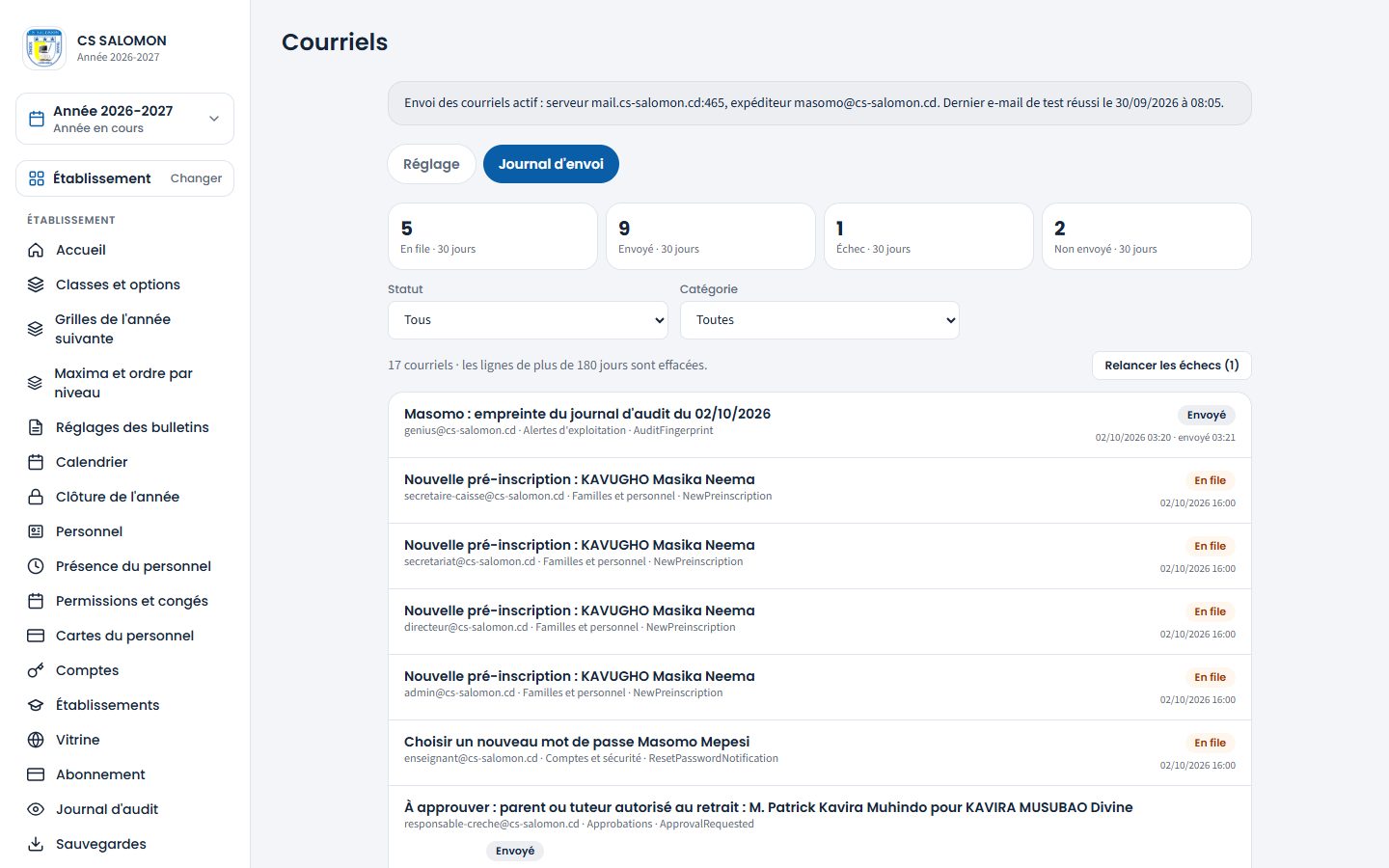1389x868 pixels.
Task: Click the calendar icon for Calendrier
Action: (x=36, y=462)
